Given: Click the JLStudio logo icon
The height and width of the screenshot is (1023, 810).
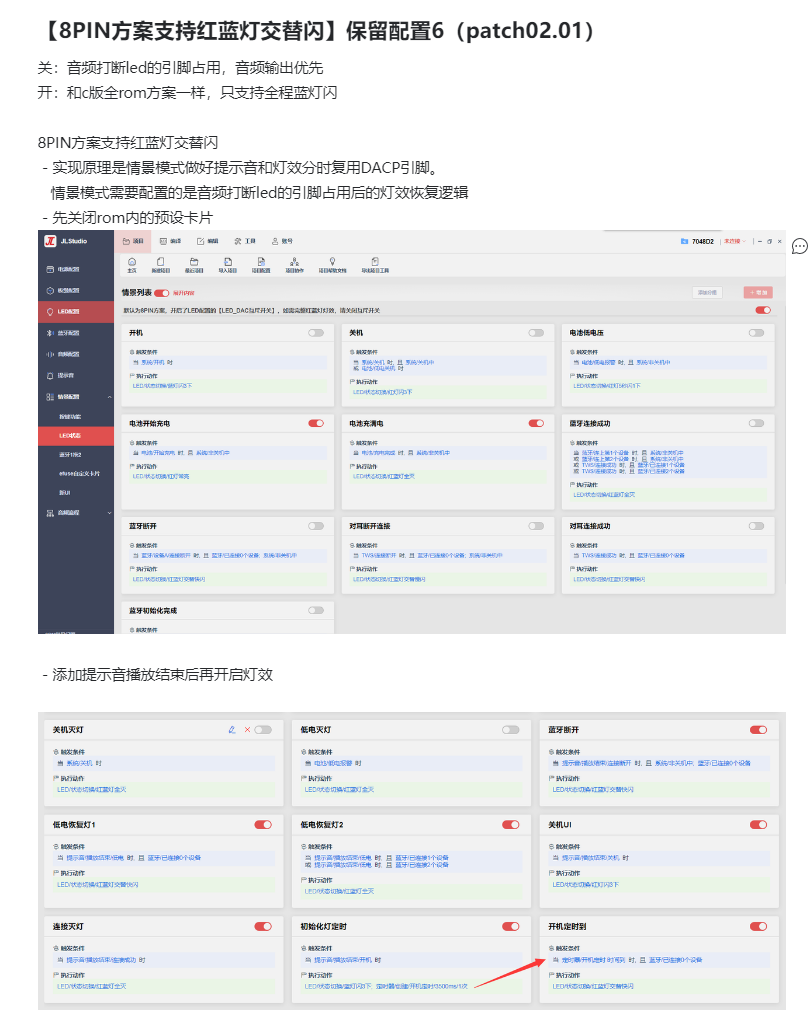Looking at the screenshot, I should click(50, 241).
